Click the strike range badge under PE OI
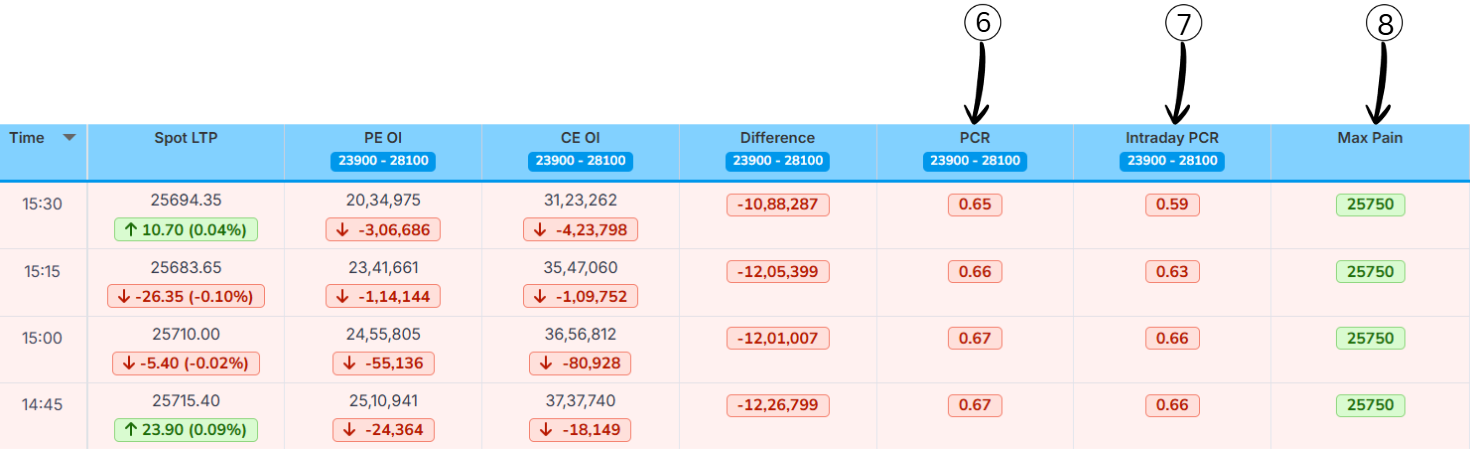 pos(383,161)
